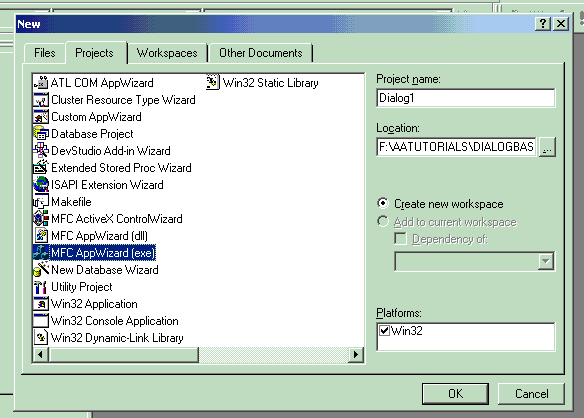Select the DevStudio Add-in Wizard icon
Viewport: 584px width, 418px height.
point(41,151)
